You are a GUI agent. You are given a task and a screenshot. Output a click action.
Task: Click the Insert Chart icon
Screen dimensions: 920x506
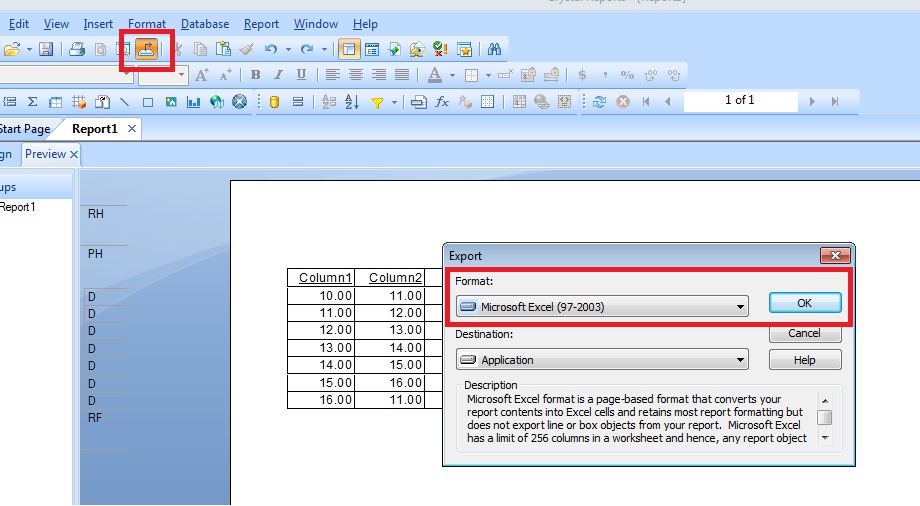pos(194,102)
